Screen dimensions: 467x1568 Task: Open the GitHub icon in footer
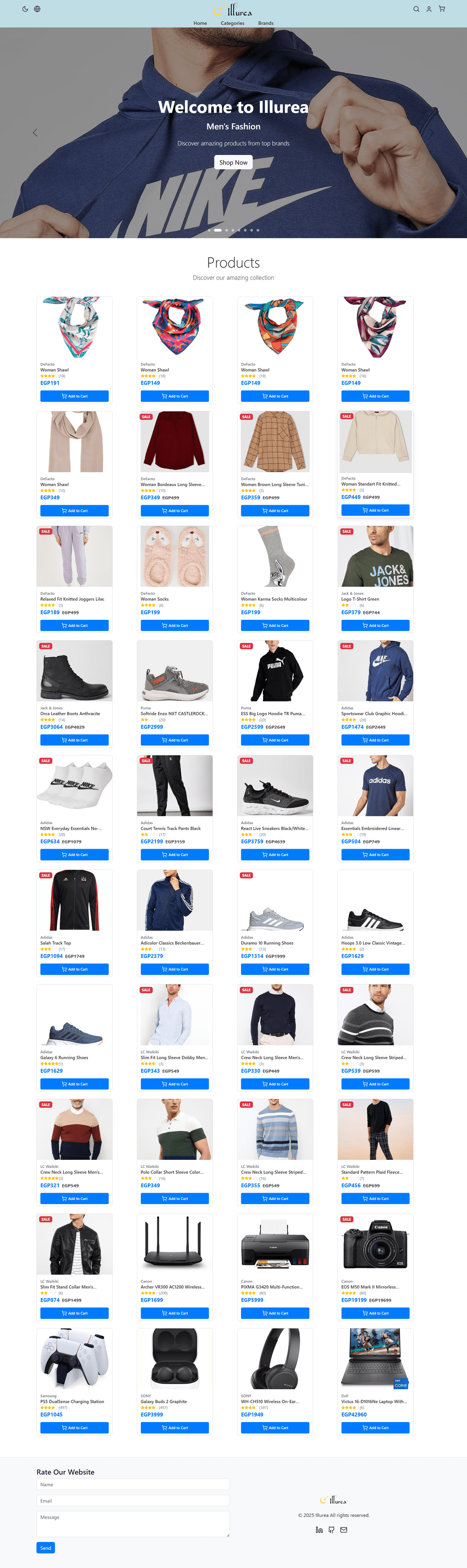pyautogui.click(x=331, y=1530)
